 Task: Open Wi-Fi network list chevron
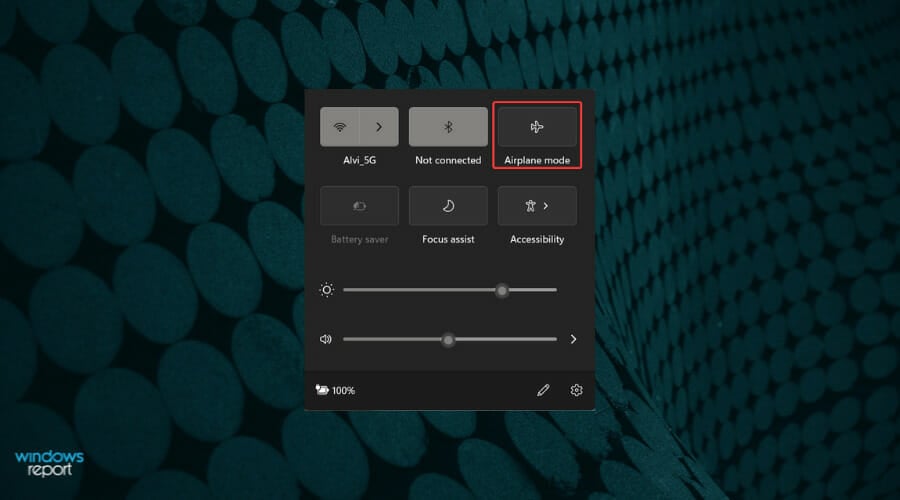pyautogui.click(x=379, y=127)
